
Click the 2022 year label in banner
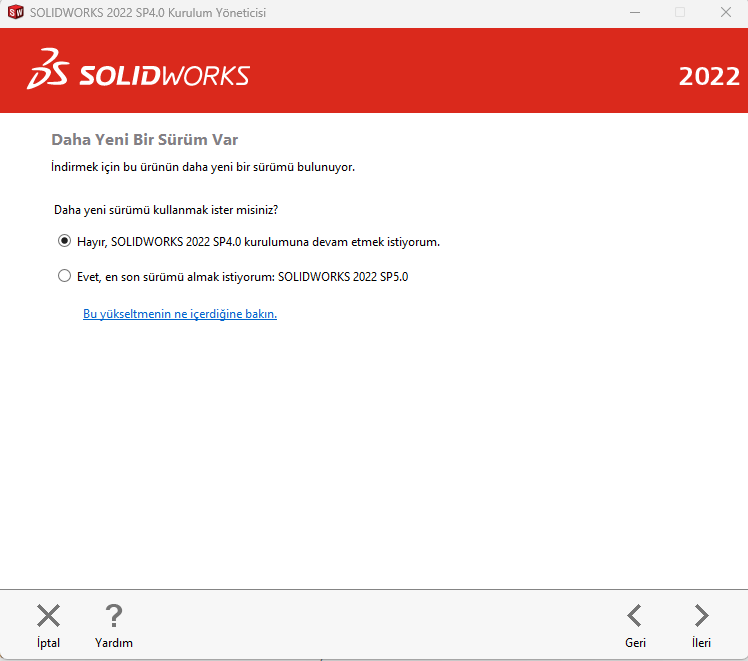pyautogui.click(x=709, y=76)
